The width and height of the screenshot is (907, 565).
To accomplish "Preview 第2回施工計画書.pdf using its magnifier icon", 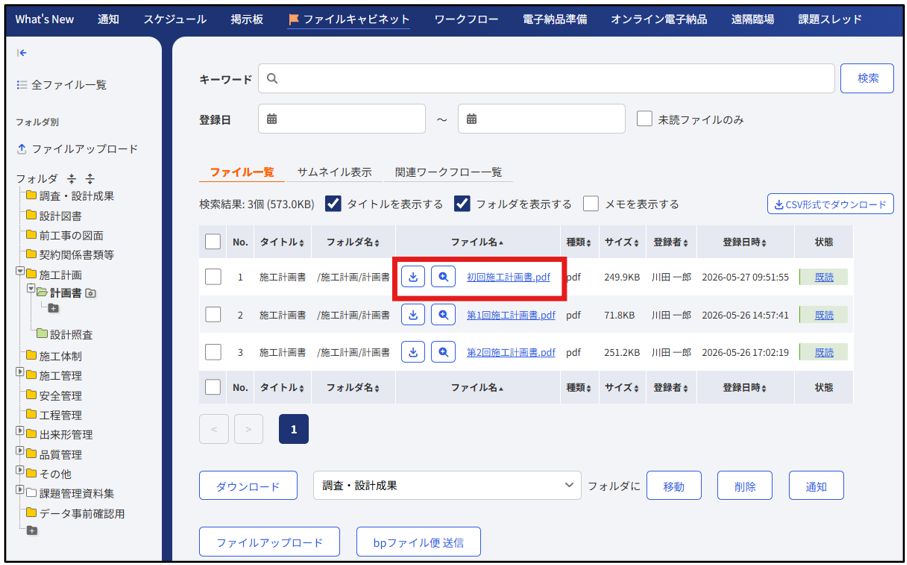I will 443,352.
